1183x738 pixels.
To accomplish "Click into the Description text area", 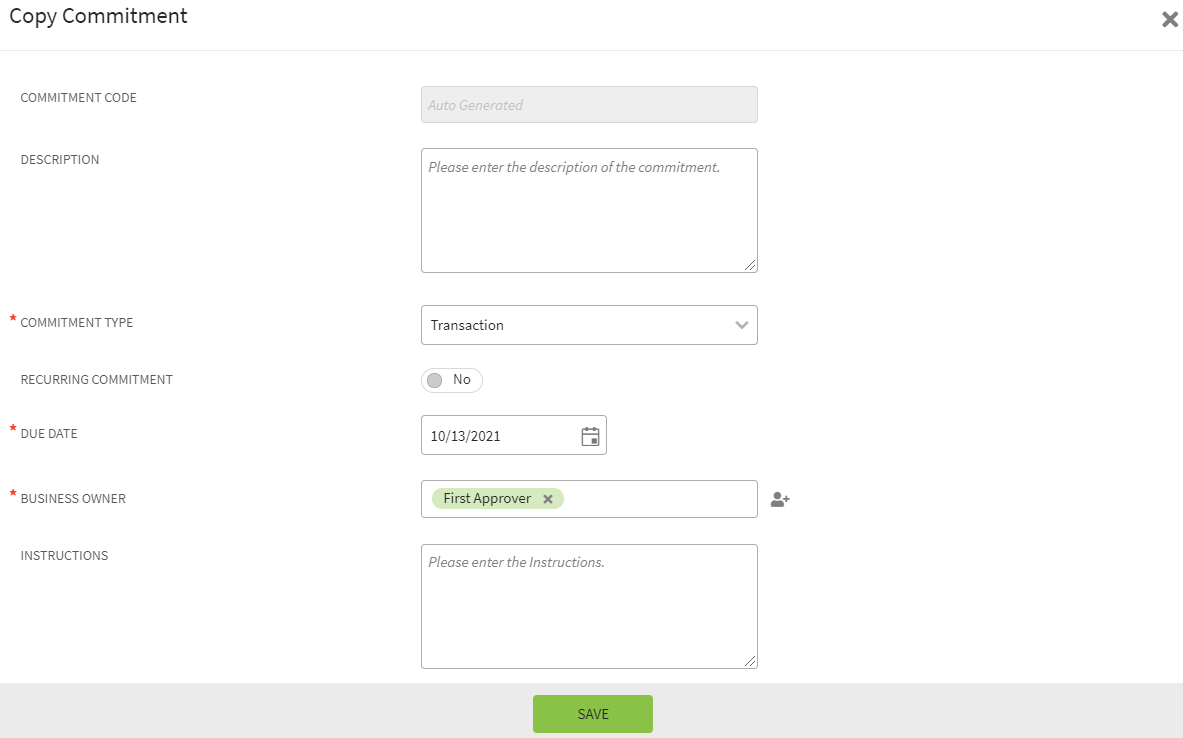I will [589, 210].
